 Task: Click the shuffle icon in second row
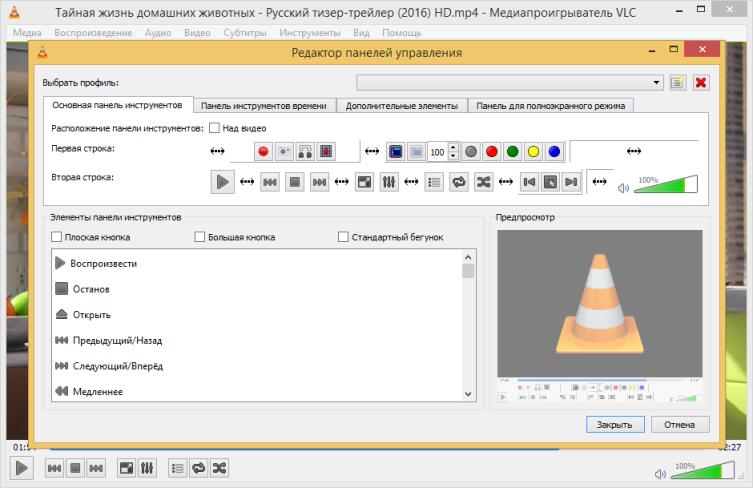click(x=483, y=182)
